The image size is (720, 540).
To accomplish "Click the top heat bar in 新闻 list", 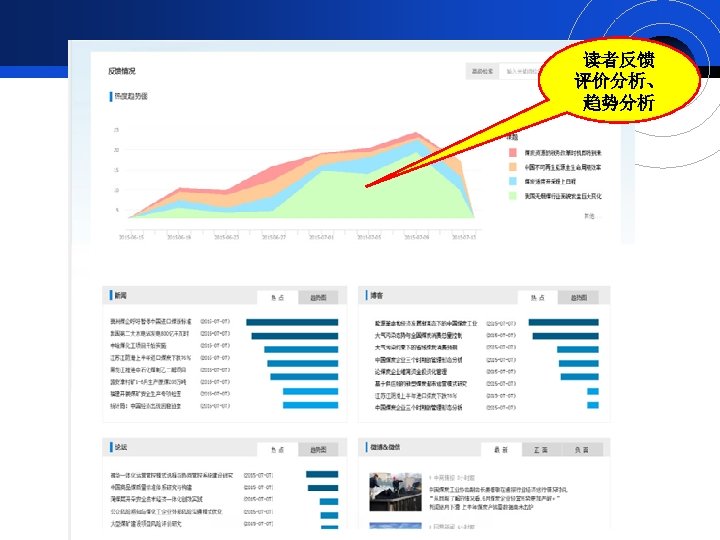I will coord(292,322).
